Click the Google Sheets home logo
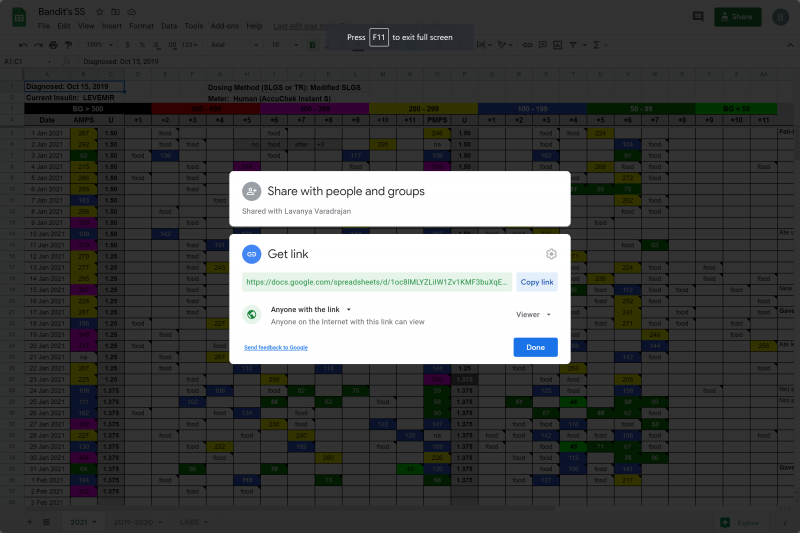800x533 pixels. (17, 16)
